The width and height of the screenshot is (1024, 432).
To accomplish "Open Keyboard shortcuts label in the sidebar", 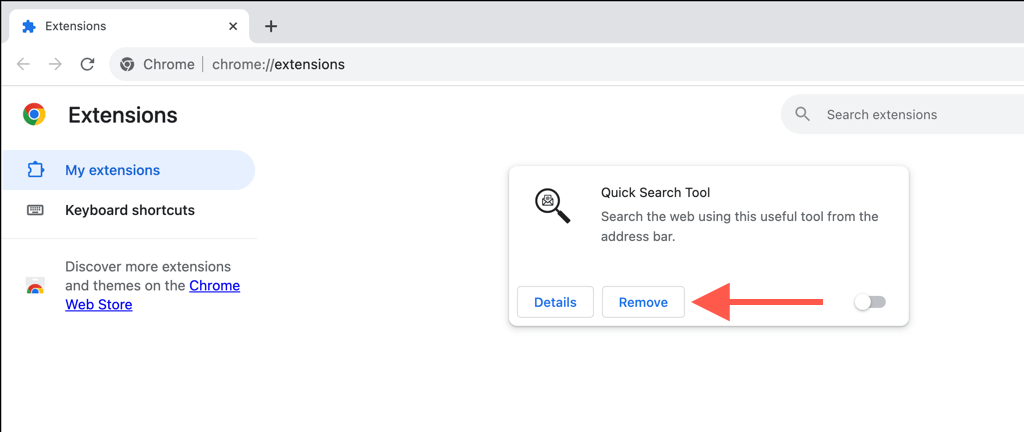I will 130,211.
